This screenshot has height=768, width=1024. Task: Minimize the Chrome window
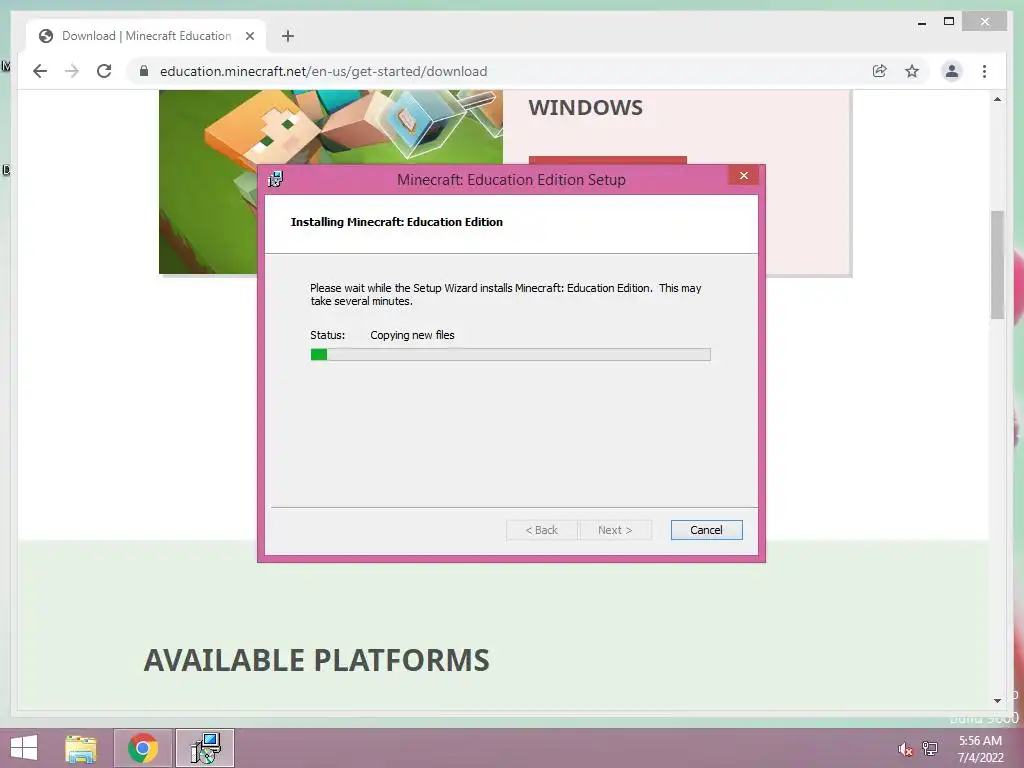pos(921,22)
